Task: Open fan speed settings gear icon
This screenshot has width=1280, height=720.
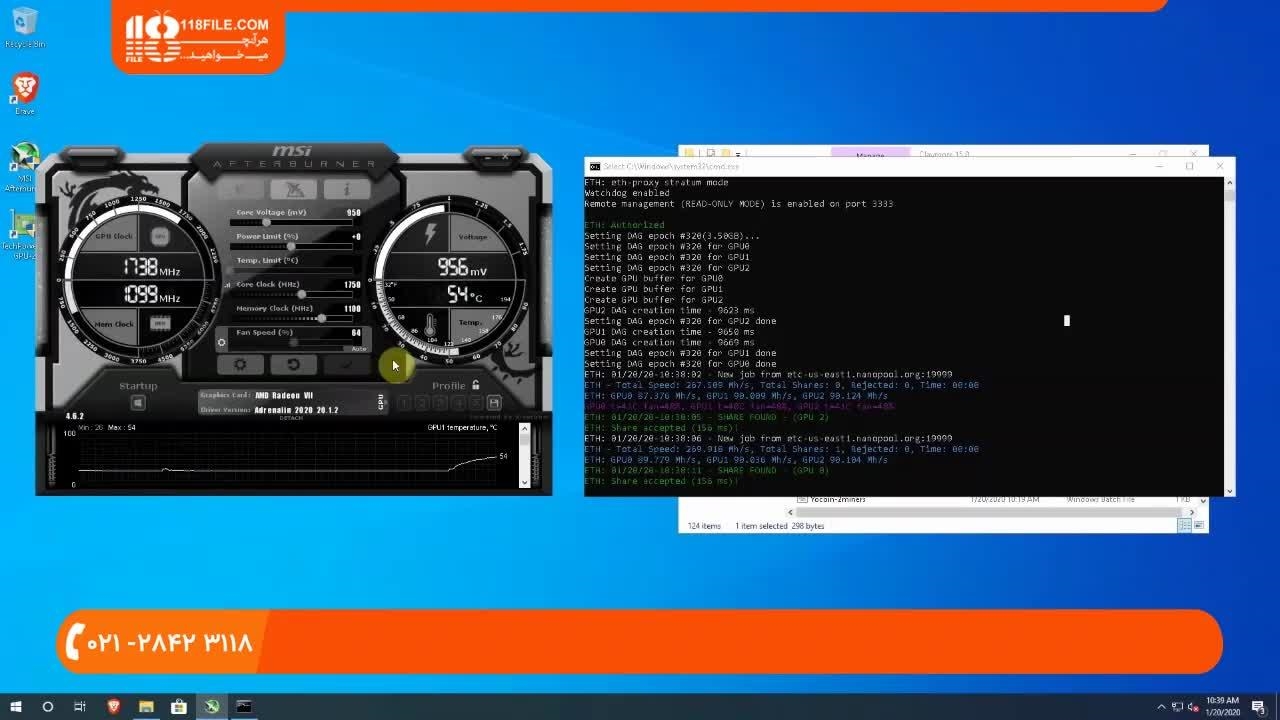Action: click(x=222, y=343)
